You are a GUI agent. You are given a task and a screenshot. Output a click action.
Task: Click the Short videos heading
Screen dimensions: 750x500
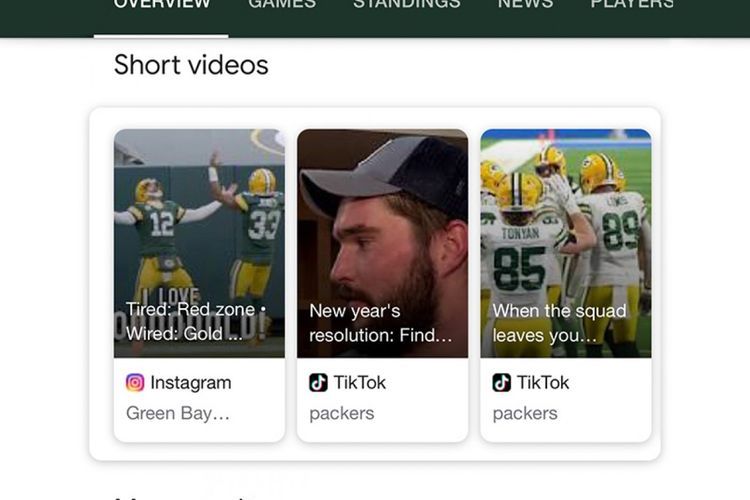point(191,65)
